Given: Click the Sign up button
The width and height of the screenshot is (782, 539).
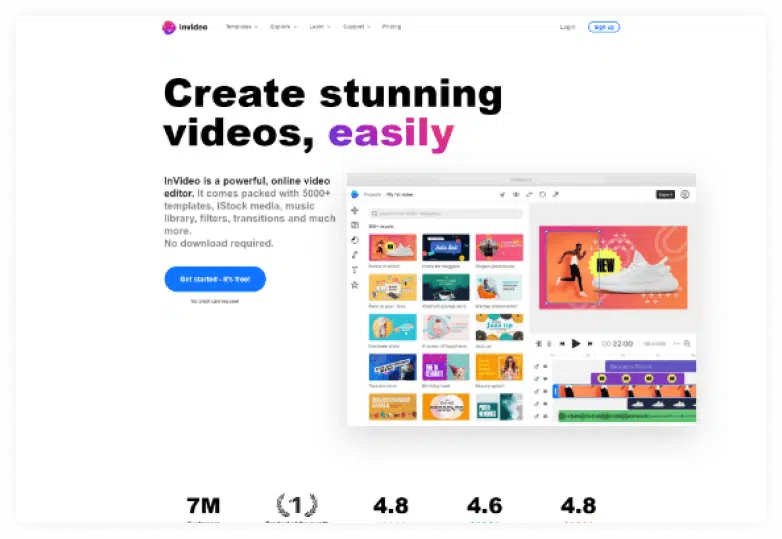Looking at the screenshot, I should (x=603, y=27).
